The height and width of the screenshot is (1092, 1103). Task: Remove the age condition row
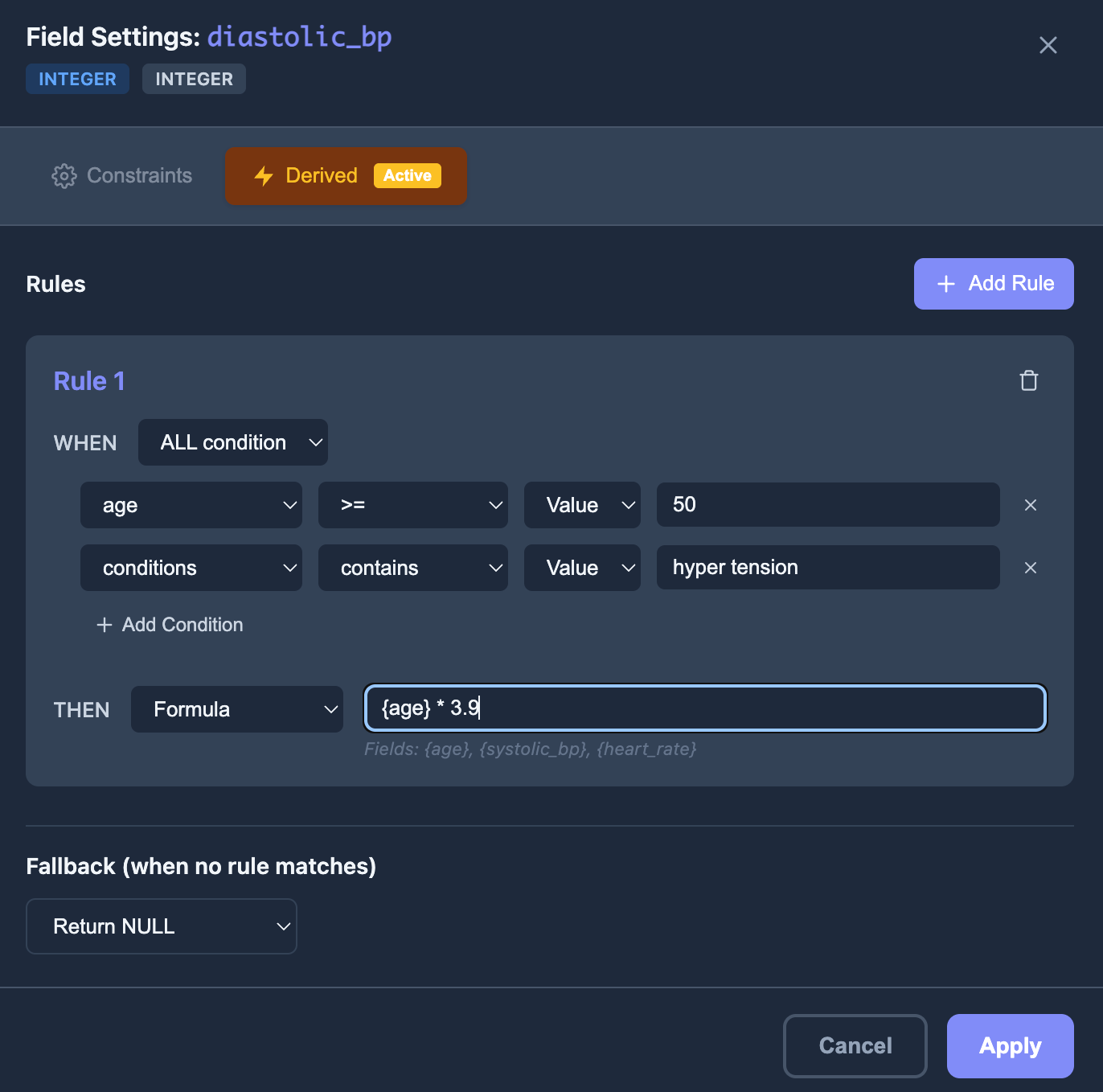[x=1031, y=505]
